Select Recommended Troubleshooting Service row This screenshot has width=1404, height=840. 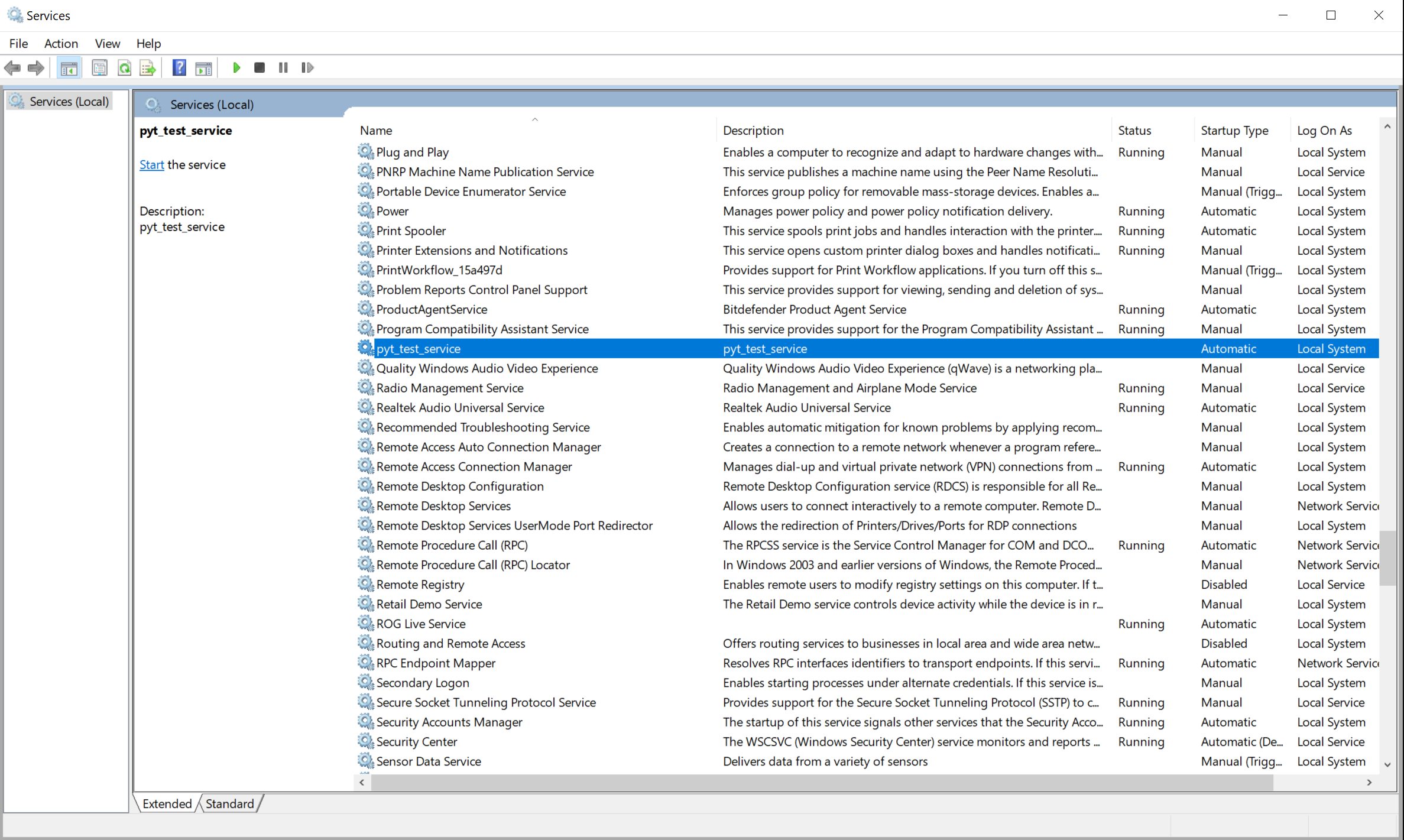pos(868,427)
